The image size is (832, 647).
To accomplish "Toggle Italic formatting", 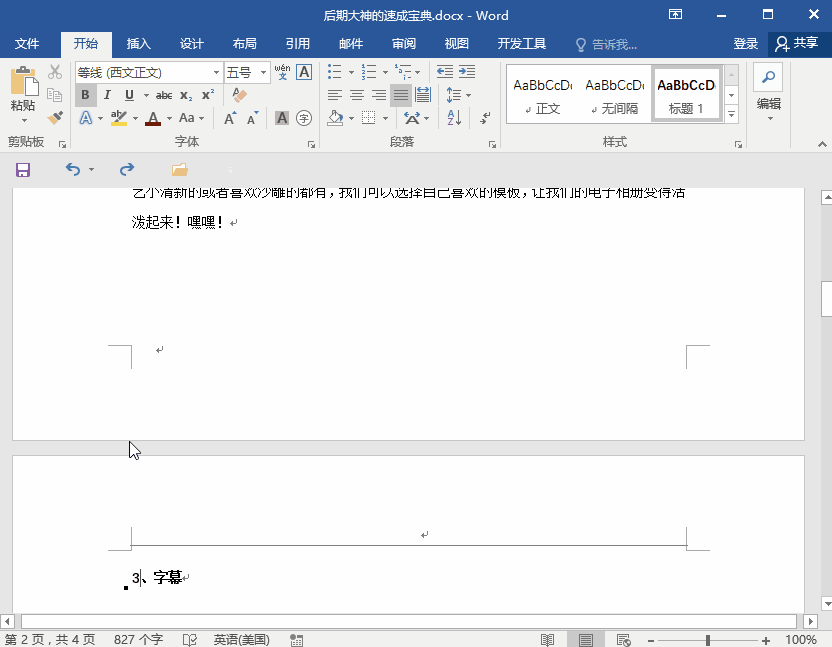I will click(108, 95).
